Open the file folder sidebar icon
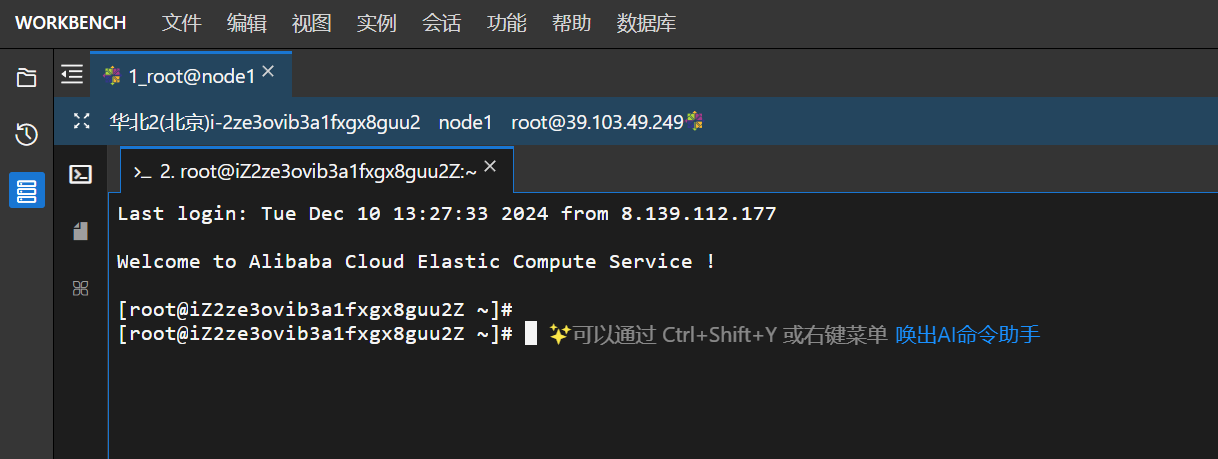 coord(27,78)
